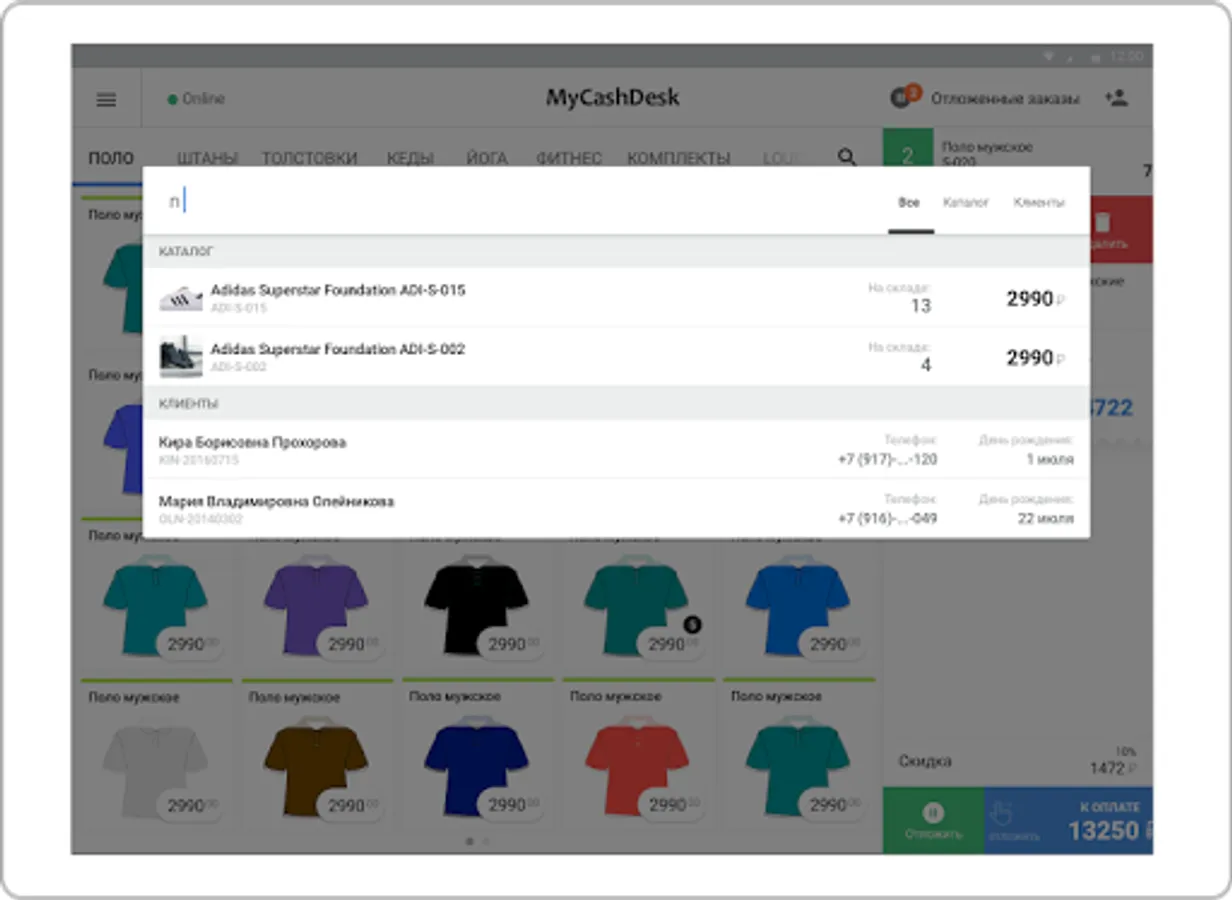Switch to the ШТАНЫ category tab
The height and width of the screenshot is (900, 1232).
point(207,158)
